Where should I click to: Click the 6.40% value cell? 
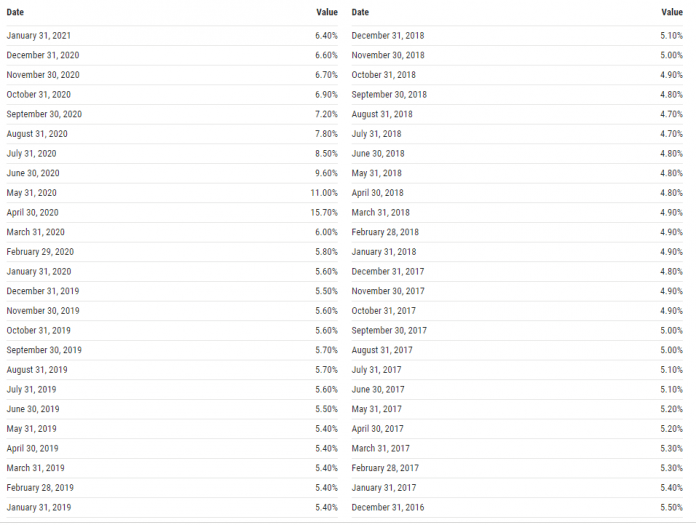coord(327,35)
